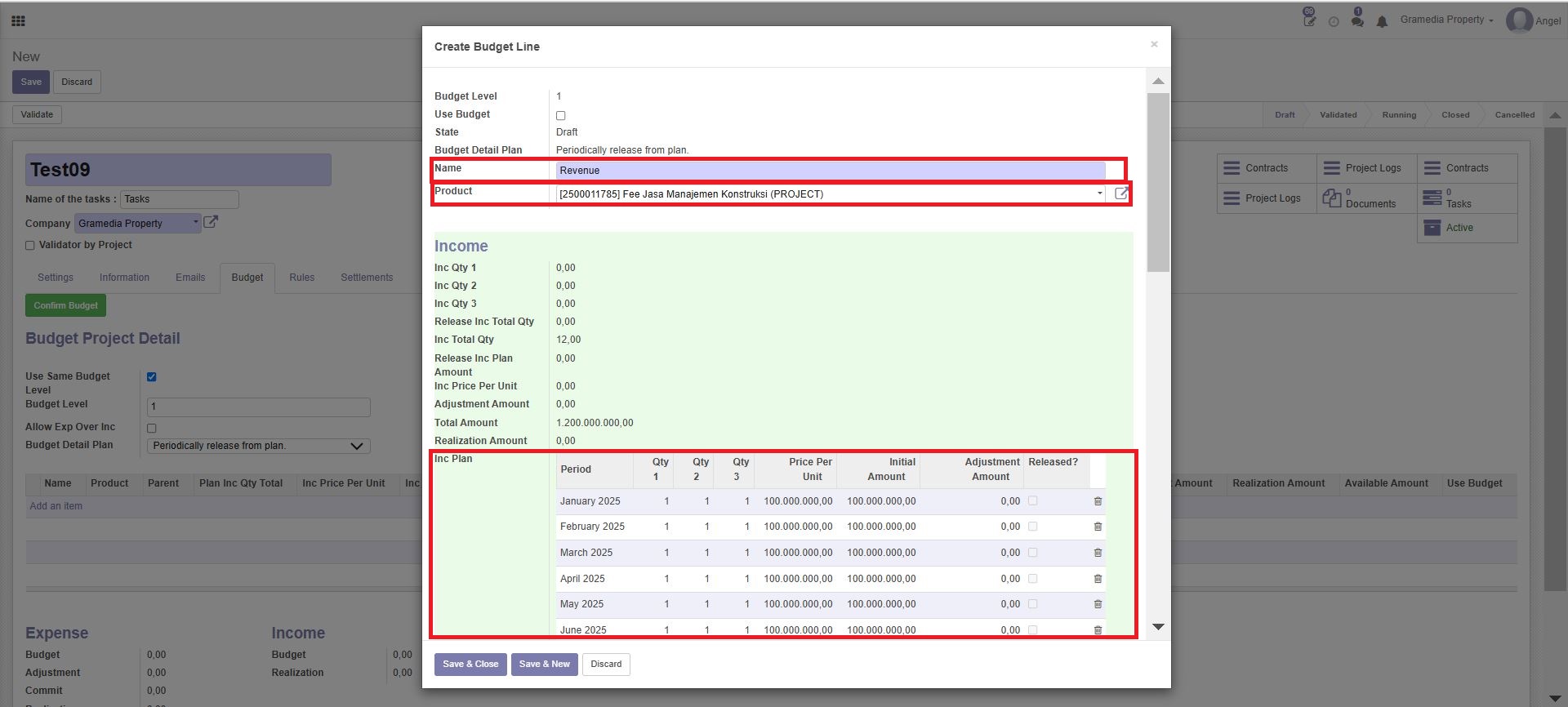Toggle Validator by Project checkbox
This screenshot has height=707, width=1568.
coord(30,245)
